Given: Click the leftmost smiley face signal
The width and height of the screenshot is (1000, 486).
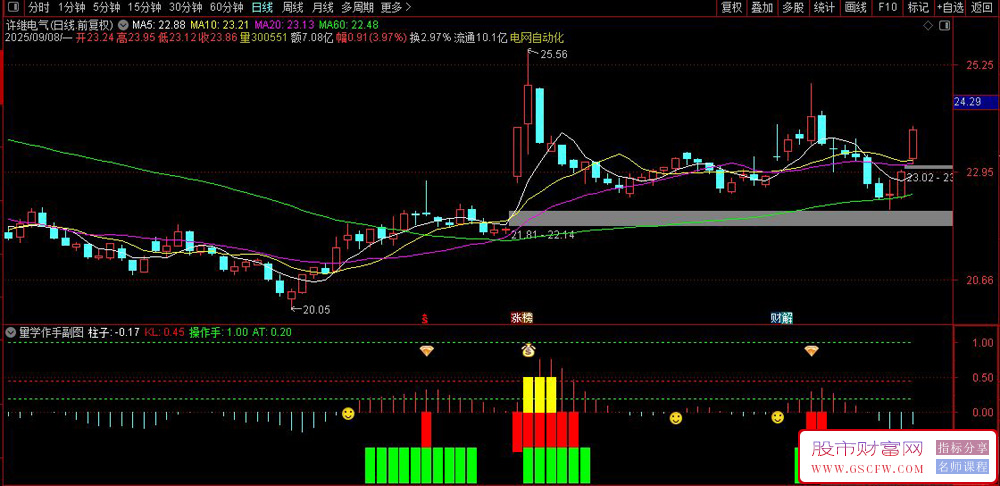Looking at the screenshot, I should (348, 414).
